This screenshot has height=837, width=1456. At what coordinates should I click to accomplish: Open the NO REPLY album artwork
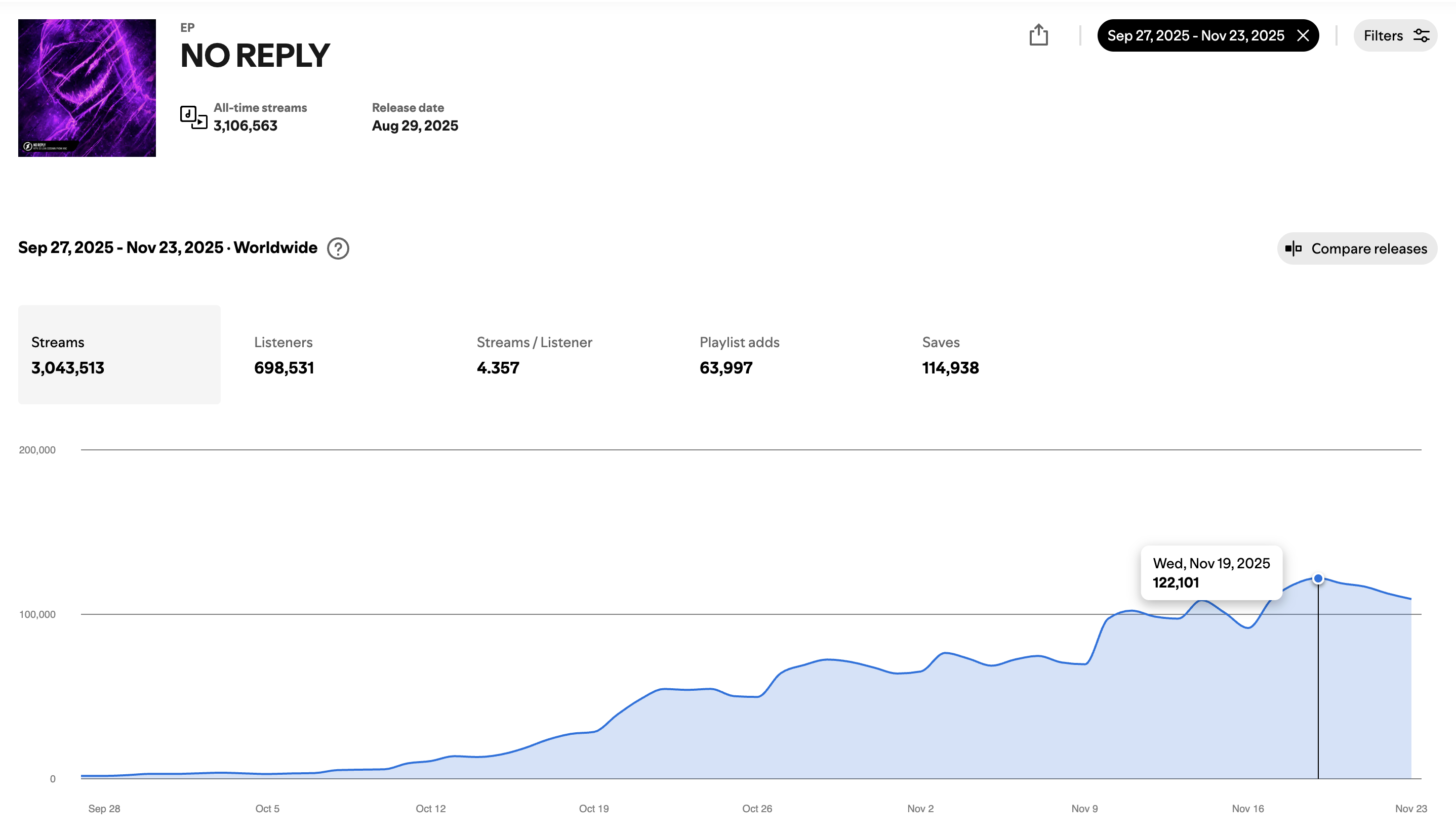pyautogui.click(x=87, y=88)
